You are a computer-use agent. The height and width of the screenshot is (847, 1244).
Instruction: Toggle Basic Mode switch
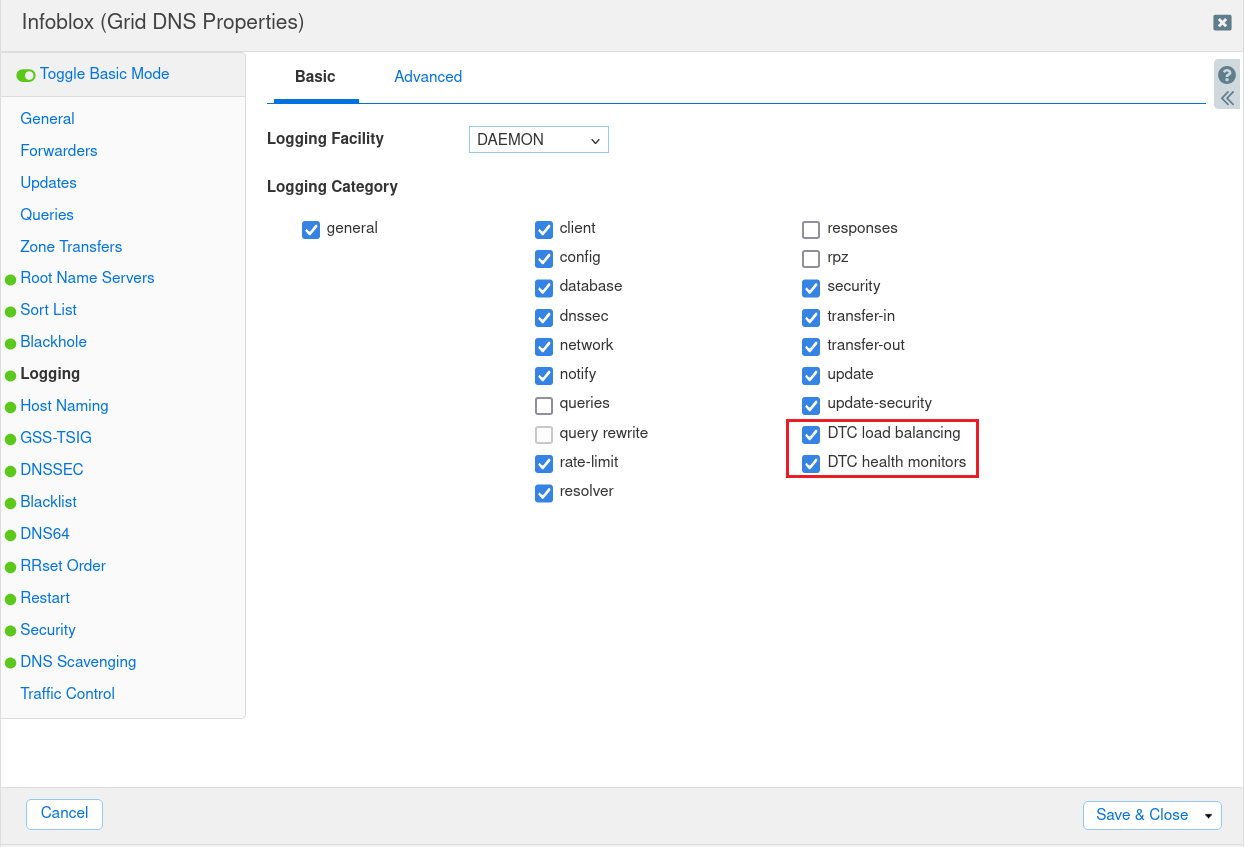[27, 75]
